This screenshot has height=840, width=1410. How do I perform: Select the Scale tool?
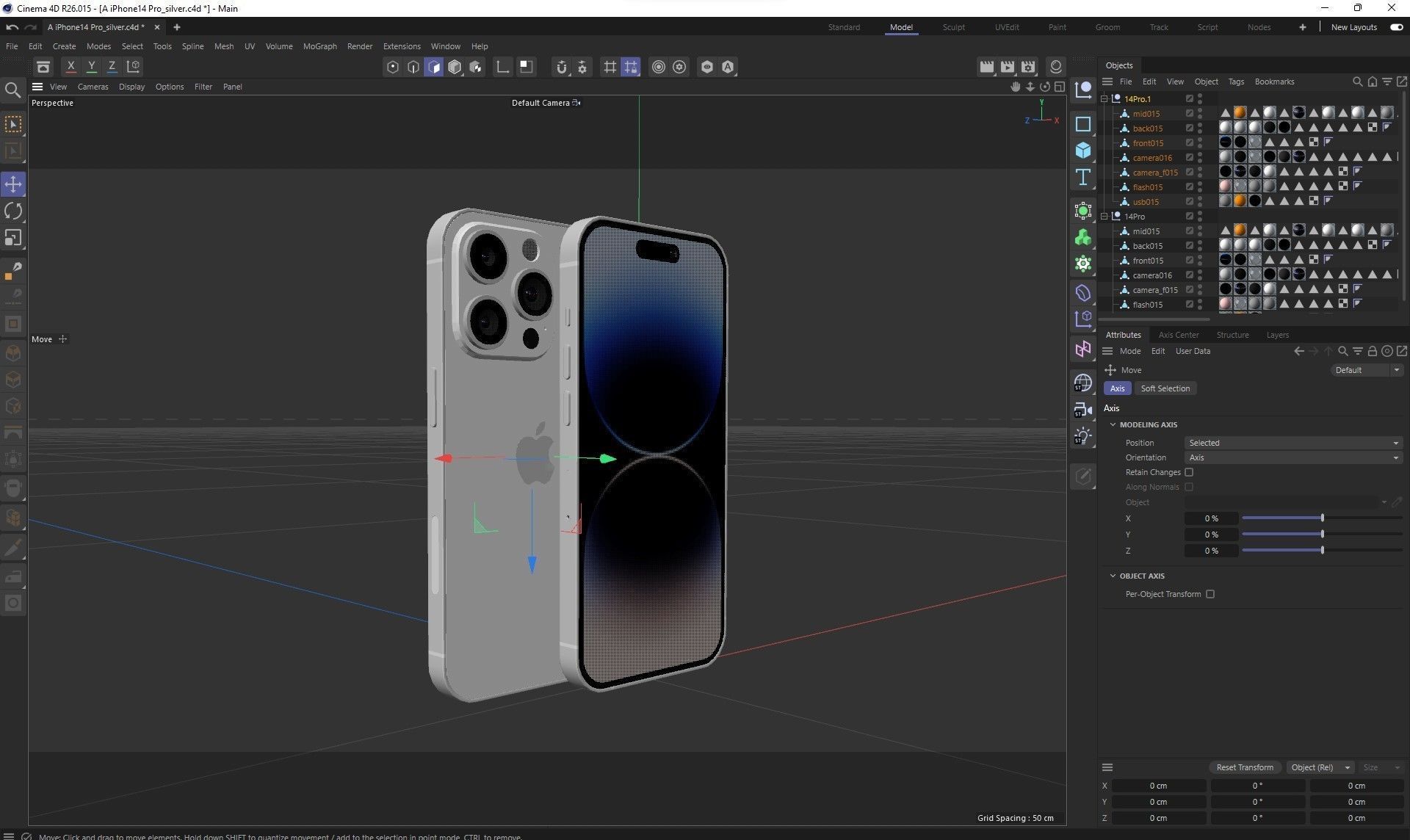click(x=13, y=238)
